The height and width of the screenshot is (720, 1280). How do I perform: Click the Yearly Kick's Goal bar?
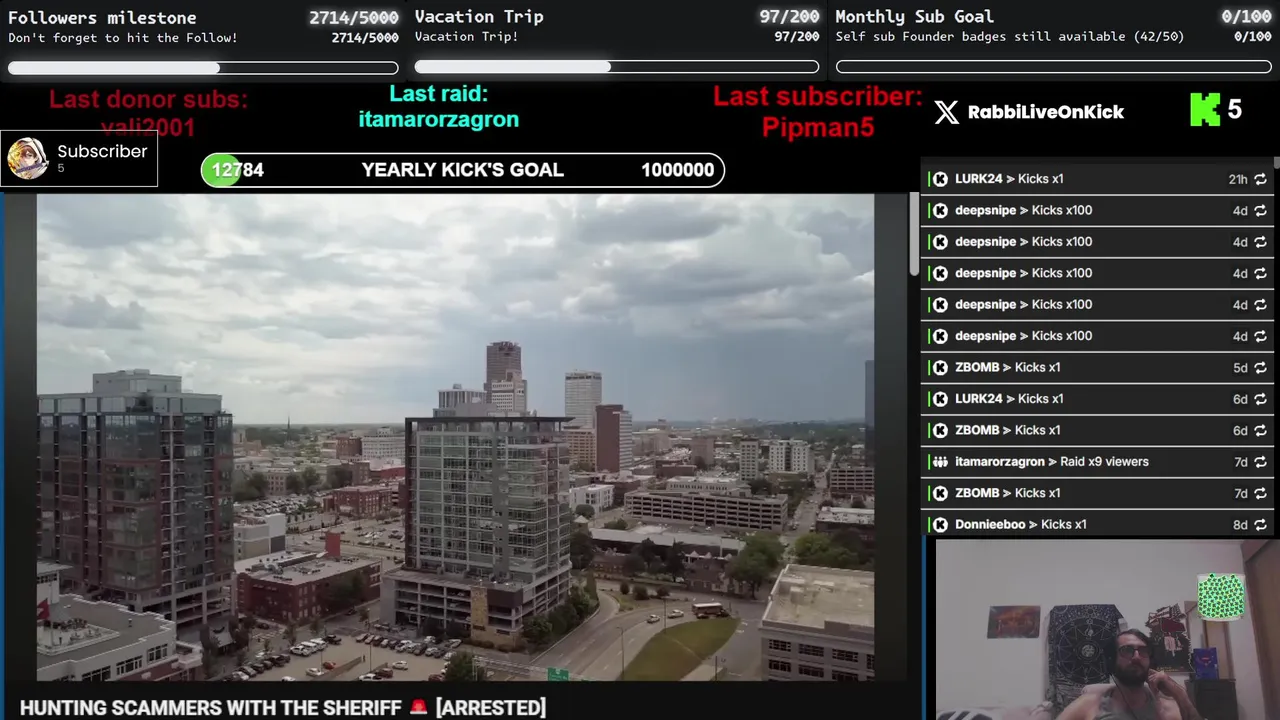click(462, 170)
